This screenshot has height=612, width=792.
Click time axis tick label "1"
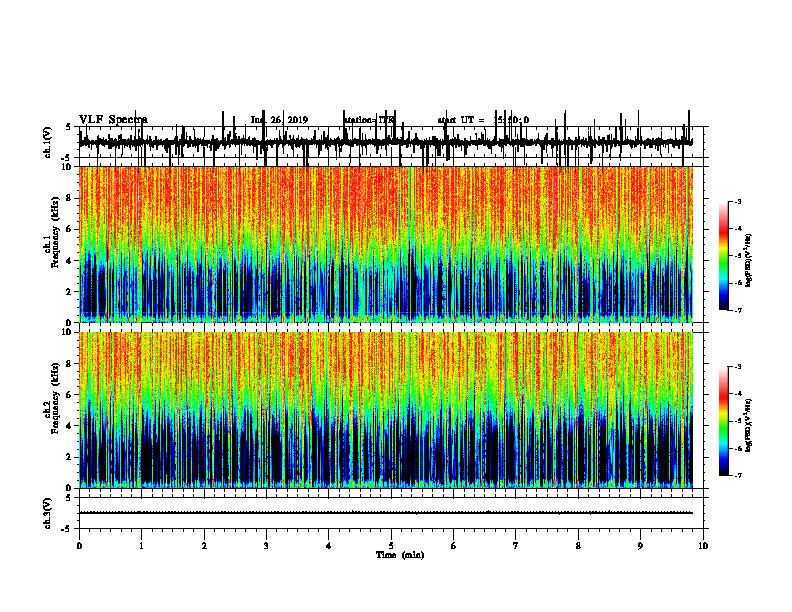click(141, 546)
